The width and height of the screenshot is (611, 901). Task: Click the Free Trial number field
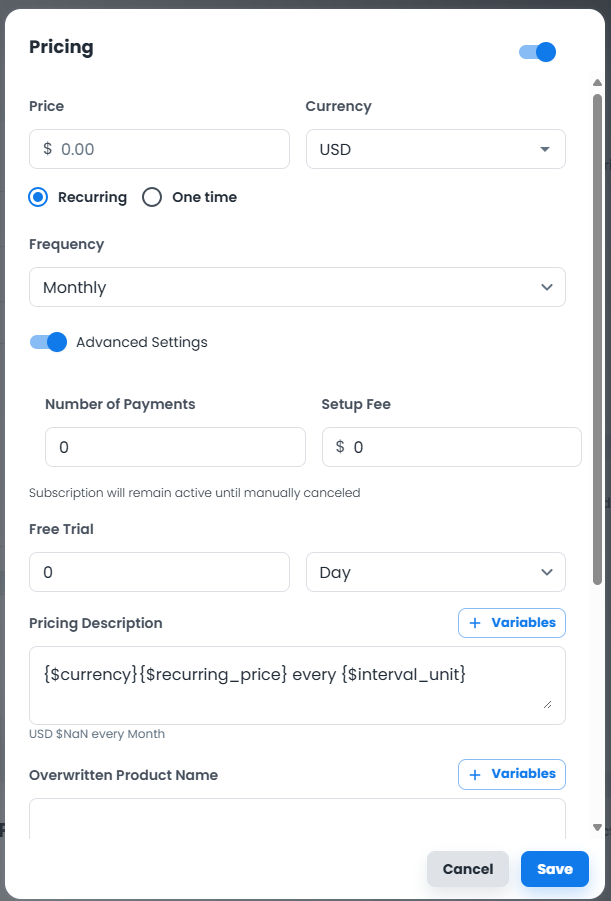coord(159,572)
